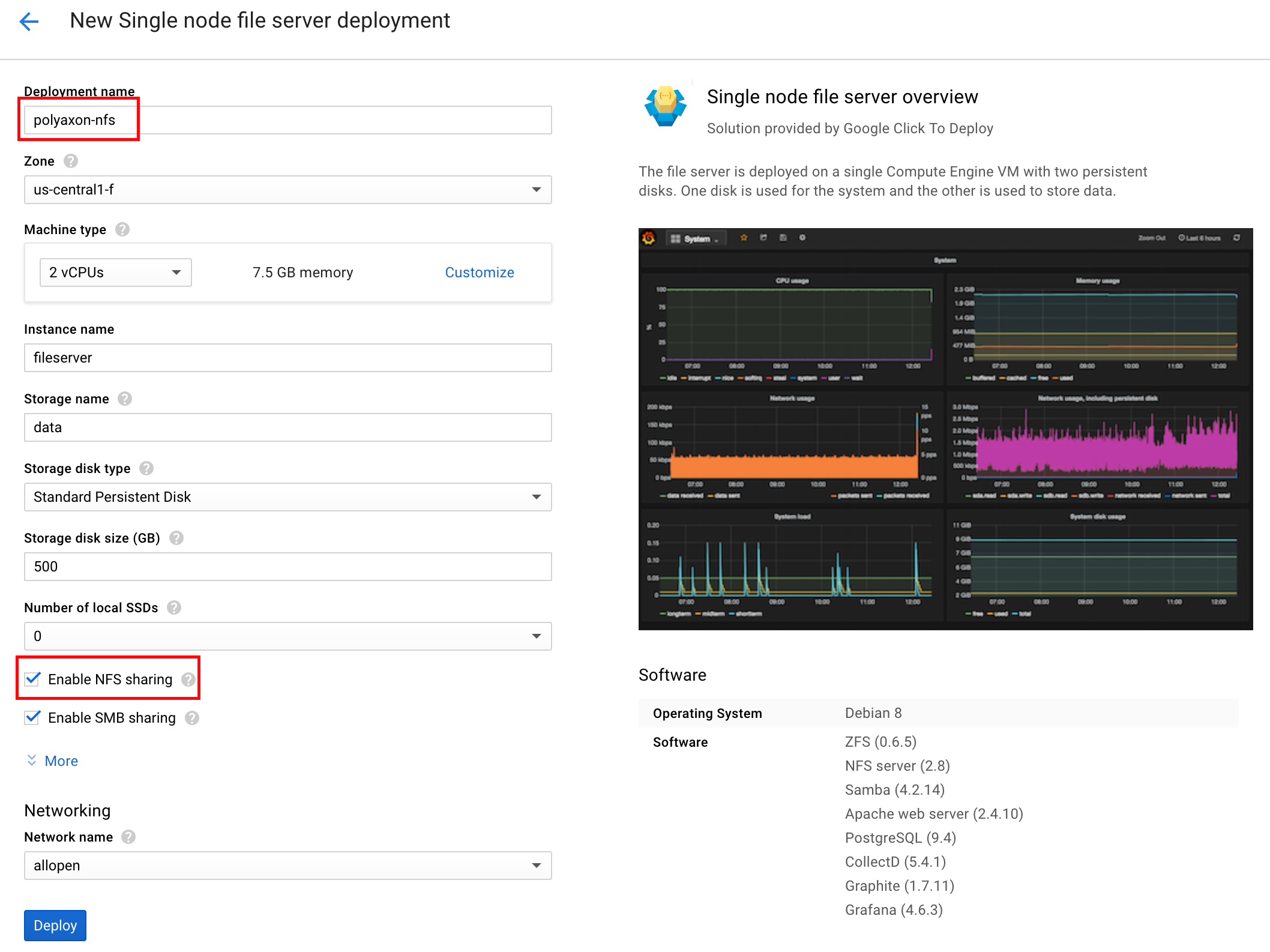Uncheck Enable NFS sharing checkbox
This screenshot has height=952, width=1270.
[x=33, y=679]
